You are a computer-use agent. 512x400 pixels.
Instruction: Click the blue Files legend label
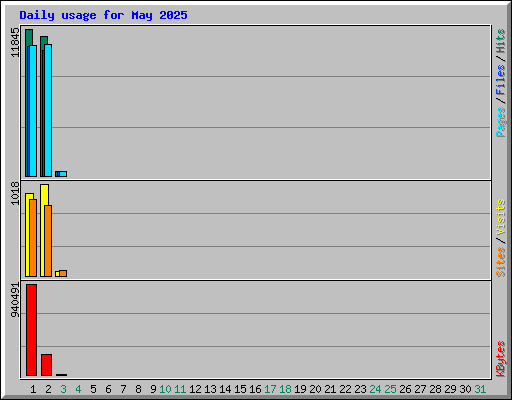[x=501, y=80]
